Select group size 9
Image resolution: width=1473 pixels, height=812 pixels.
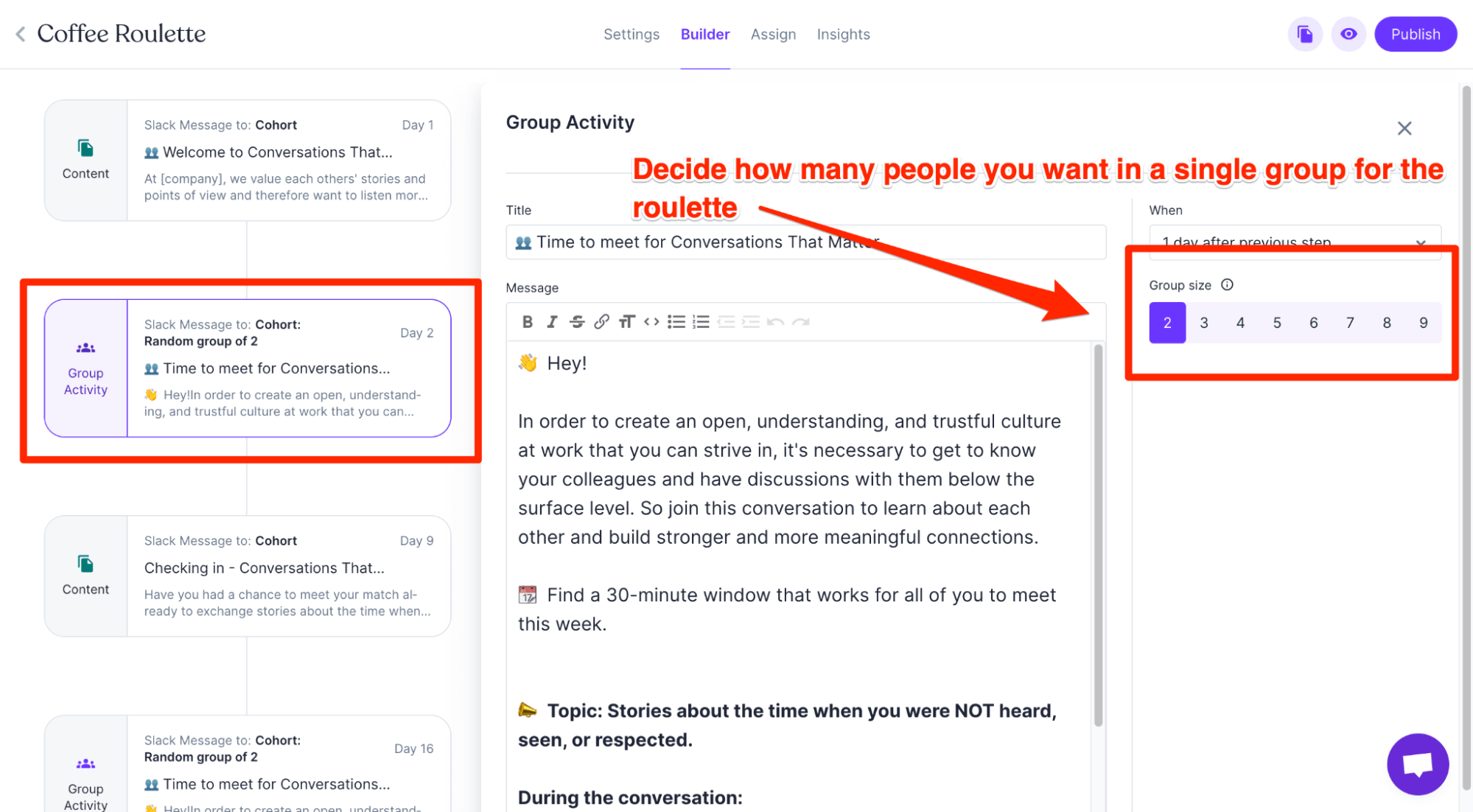click(1423, 323)
